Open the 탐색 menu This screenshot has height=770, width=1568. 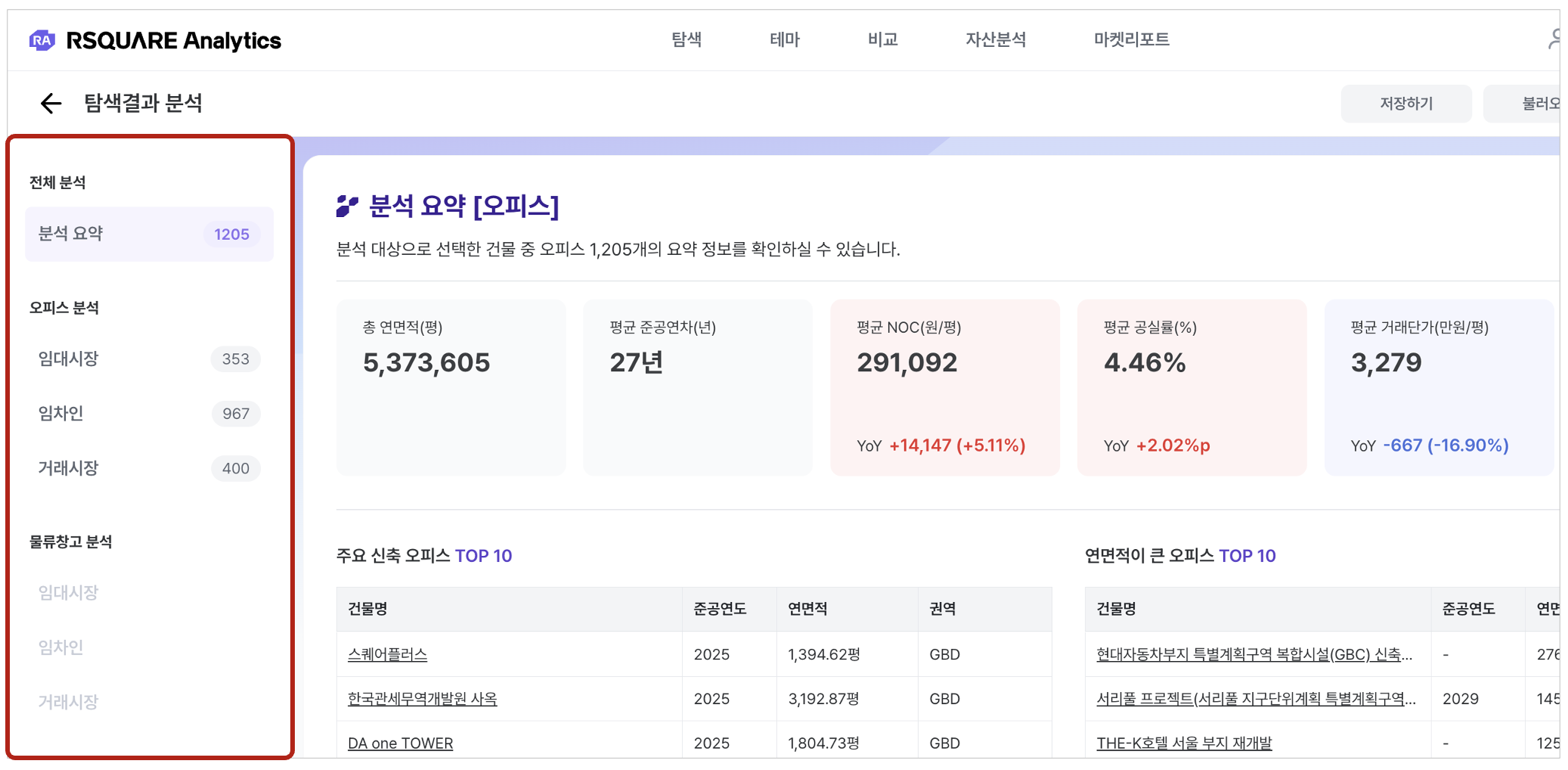pos(686,39)
